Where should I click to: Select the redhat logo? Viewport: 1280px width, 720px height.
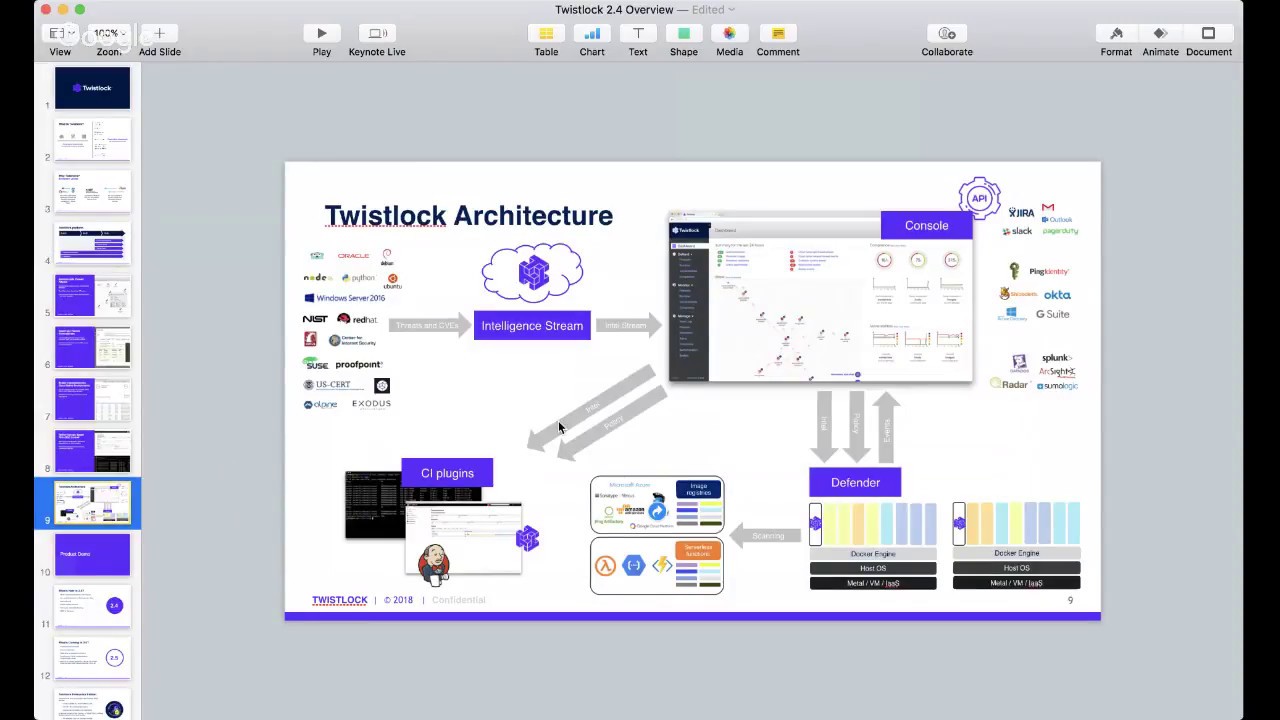coord(358,319)
